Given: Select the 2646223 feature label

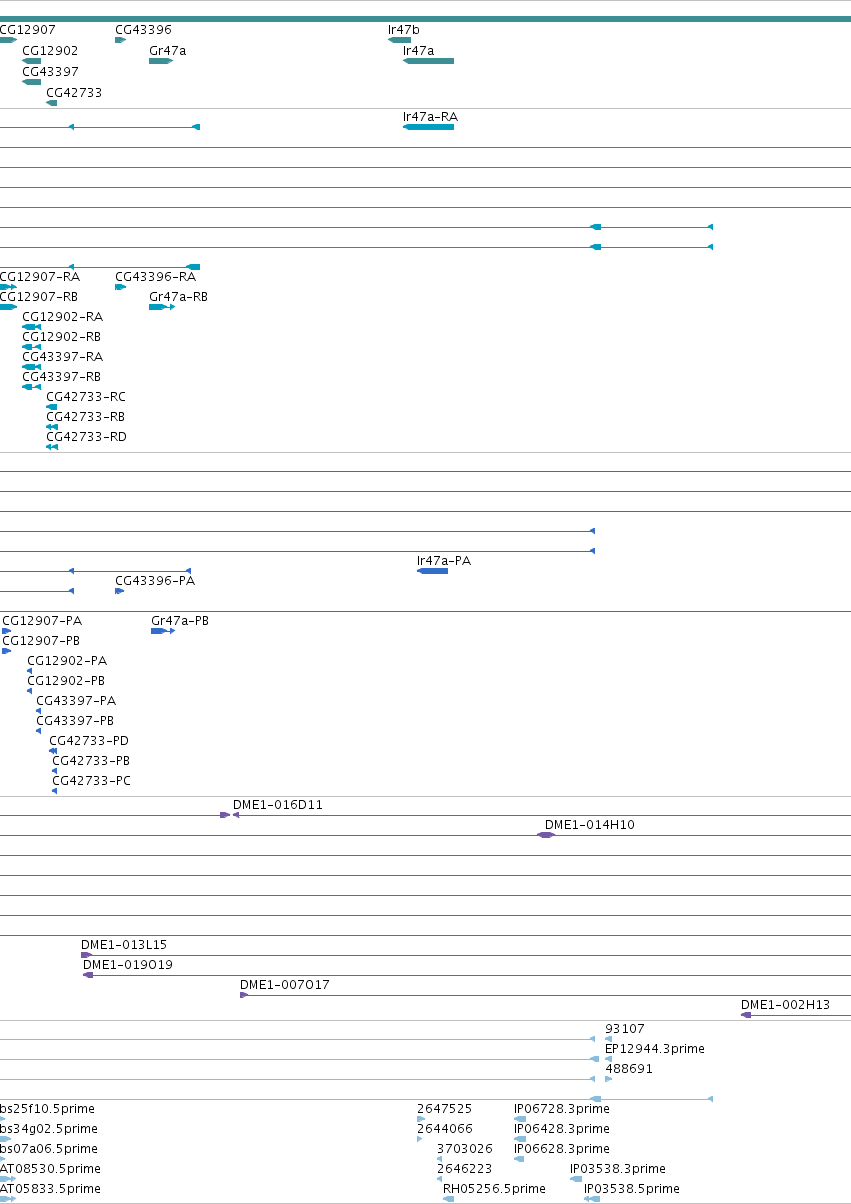Looking at the screenshot, I should point(464,1168).
